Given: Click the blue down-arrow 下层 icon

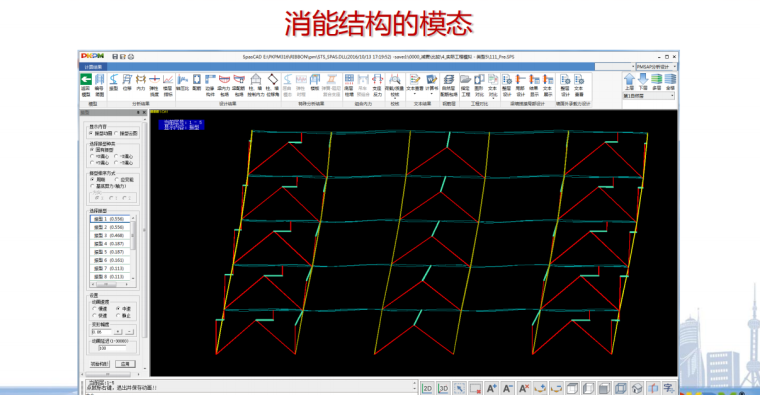Looking at the screenshot, I should 643,82.
